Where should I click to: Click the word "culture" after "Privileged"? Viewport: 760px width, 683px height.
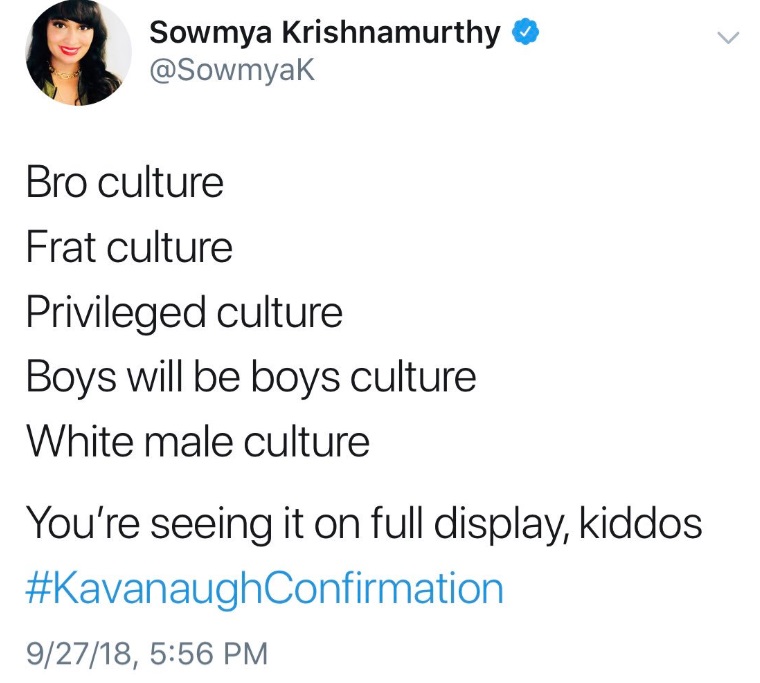[x=275, y=313]
